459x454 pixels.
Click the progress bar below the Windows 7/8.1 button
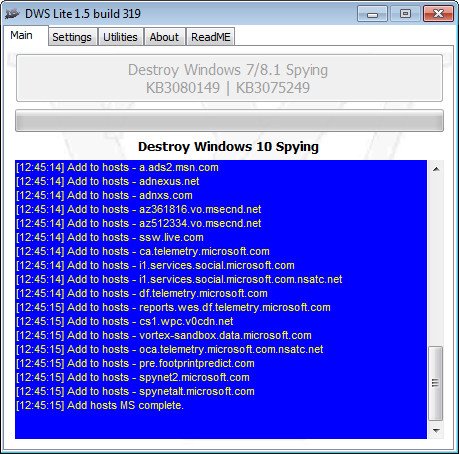point(229,120)
